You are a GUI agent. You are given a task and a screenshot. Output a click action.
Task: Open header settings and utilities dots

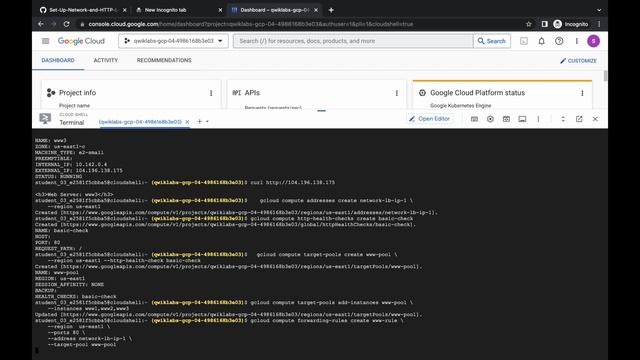pyautogui.click(x=576, y=41)
